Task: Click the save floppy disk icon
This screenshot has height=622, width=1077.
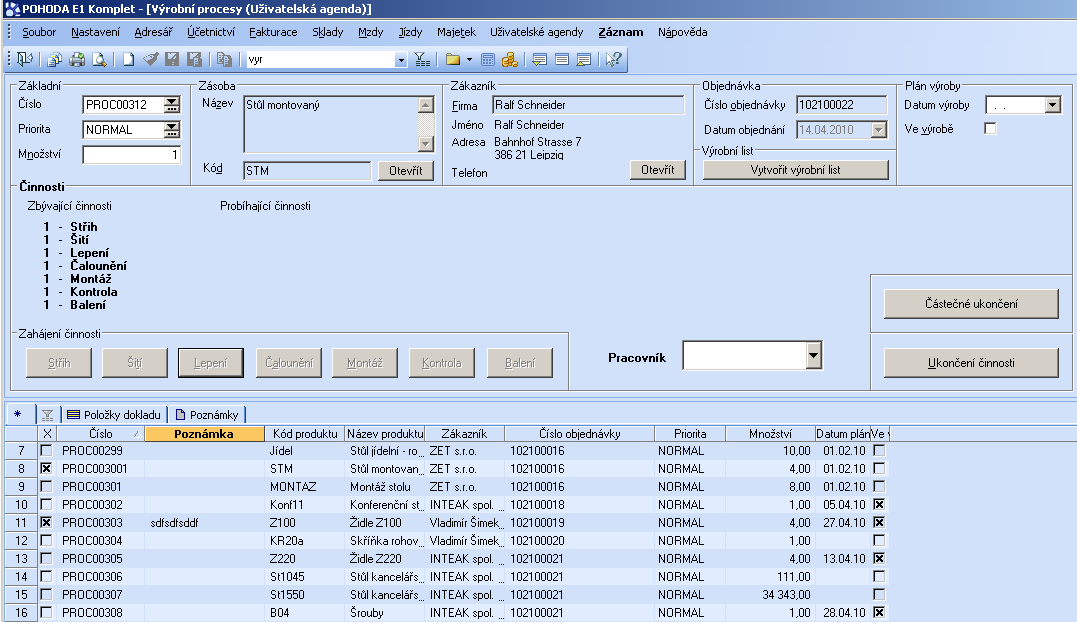Action: tap(172, 60)
